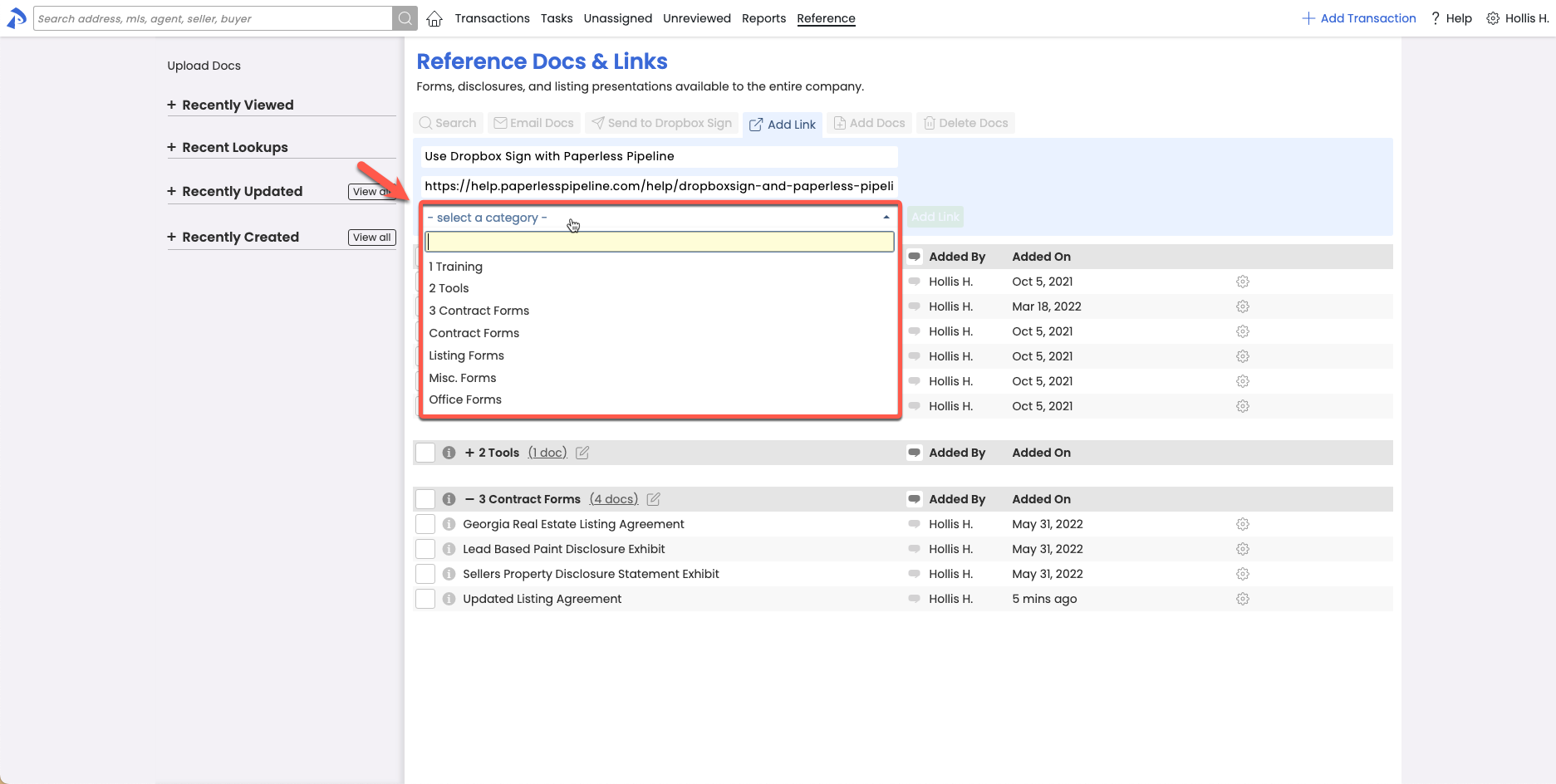Open gear menu for Sellers Property Disclosure Statement Exhibit
This screenshot has width=1556, height=784.
(1243, 574)
